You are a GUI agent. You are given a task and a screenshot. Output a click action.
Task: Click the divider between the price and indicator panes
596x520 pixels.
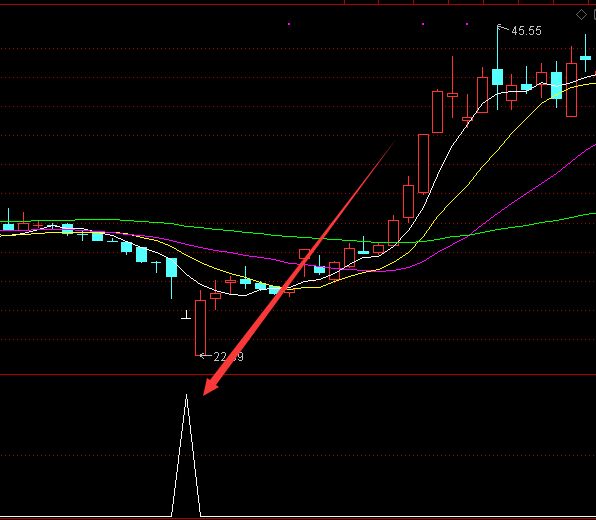click(x=298, y=375)
